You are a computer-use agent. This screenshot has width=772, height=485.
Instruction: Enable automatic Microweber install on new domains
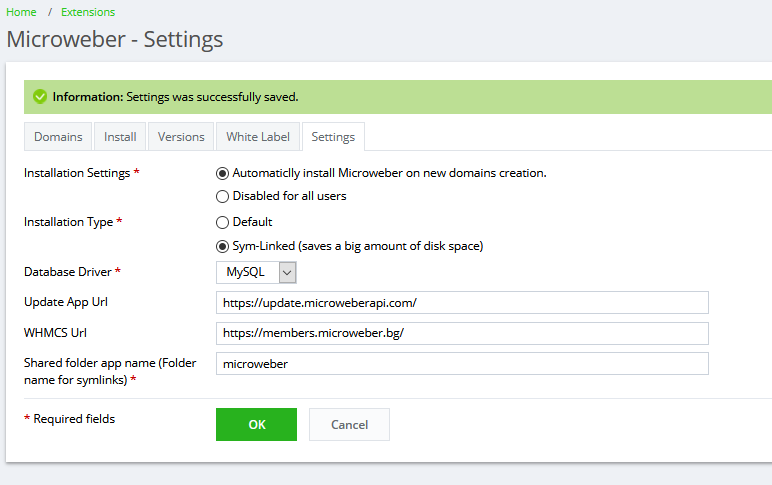point(223,173)
